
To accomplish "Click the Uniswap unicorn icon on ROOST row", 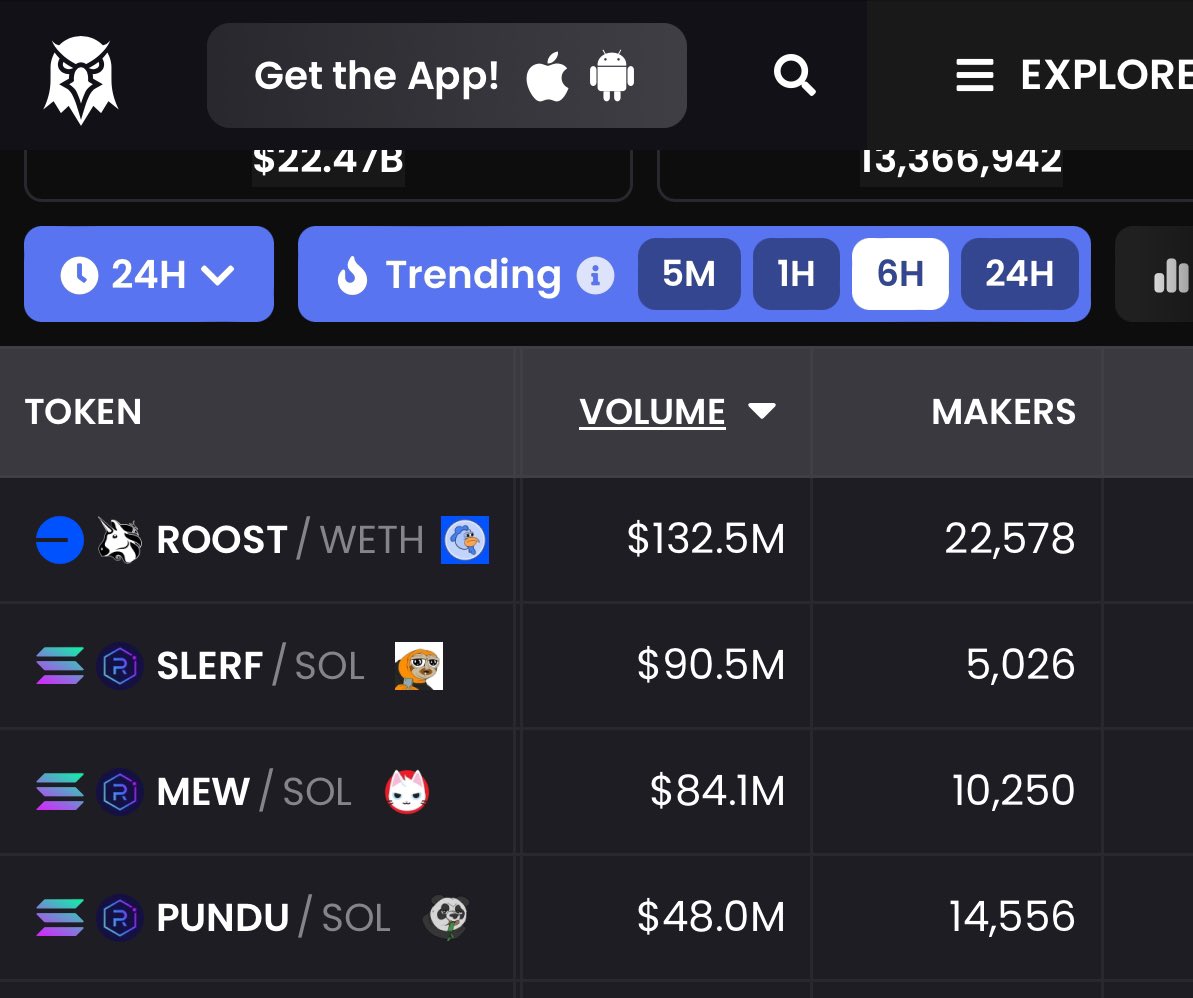I will [x=120, y=540].
